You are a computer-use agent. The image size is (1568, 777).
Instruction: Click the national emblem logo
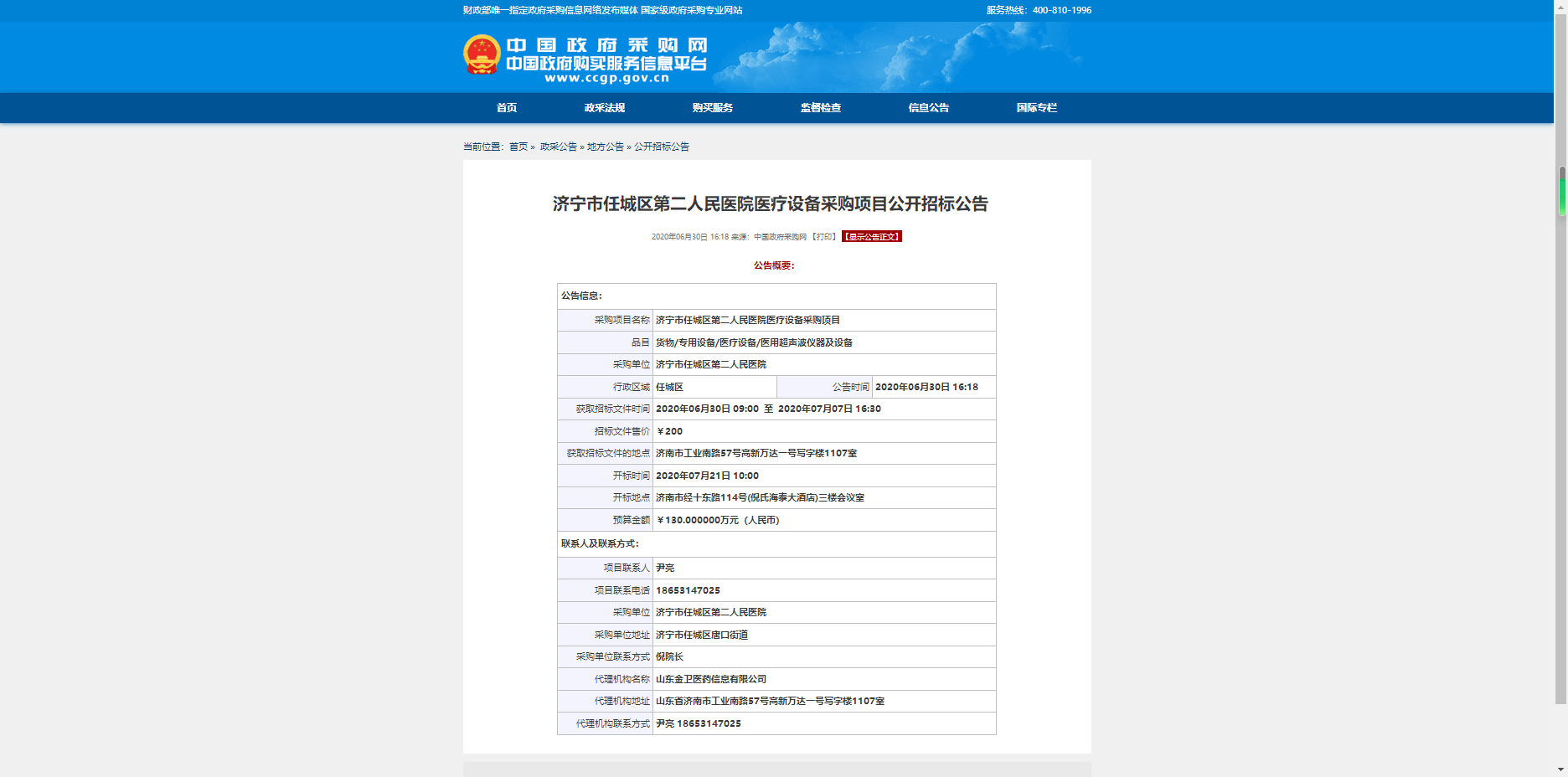[482, 55]
